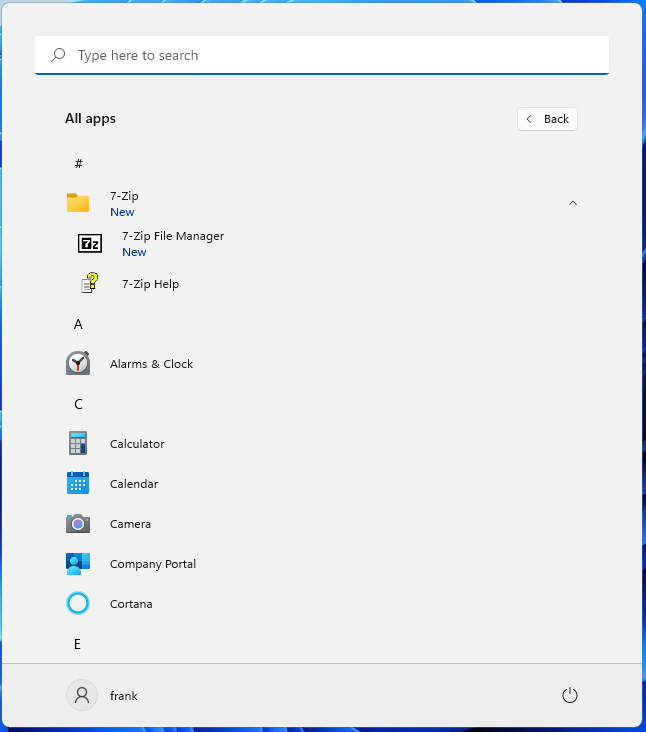Launch the Camera app icon
The width and height of the screenshot is (646, 732).
78,523
